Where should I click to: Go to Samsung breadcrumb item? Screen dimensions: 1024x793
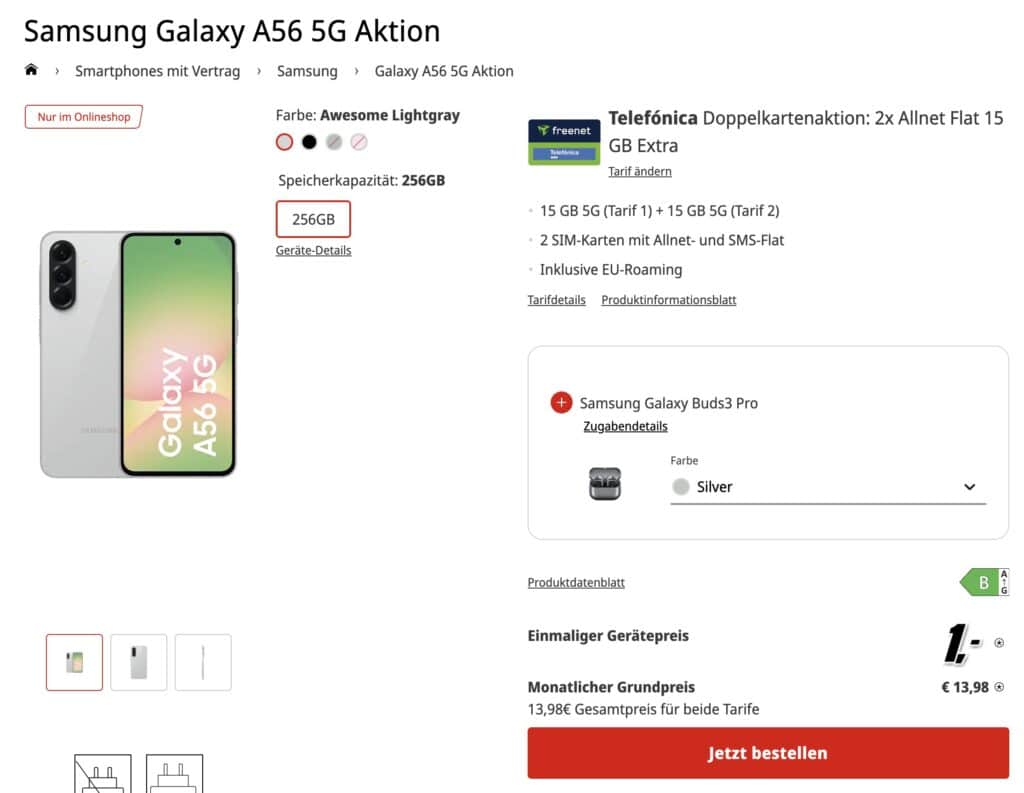coord(307,71)
